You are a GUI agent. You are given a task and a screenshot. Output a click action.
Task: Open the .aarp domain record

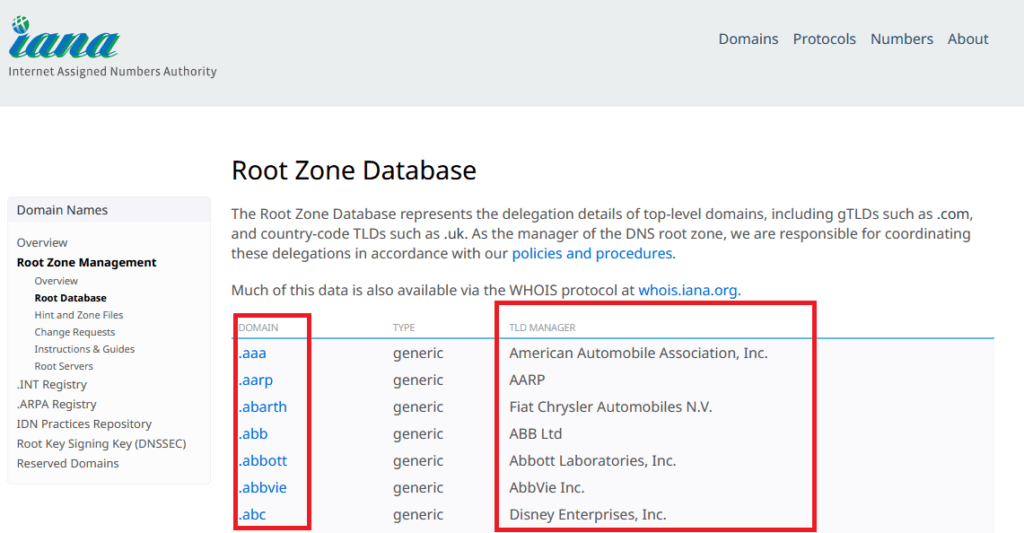[x=255, y=380]
